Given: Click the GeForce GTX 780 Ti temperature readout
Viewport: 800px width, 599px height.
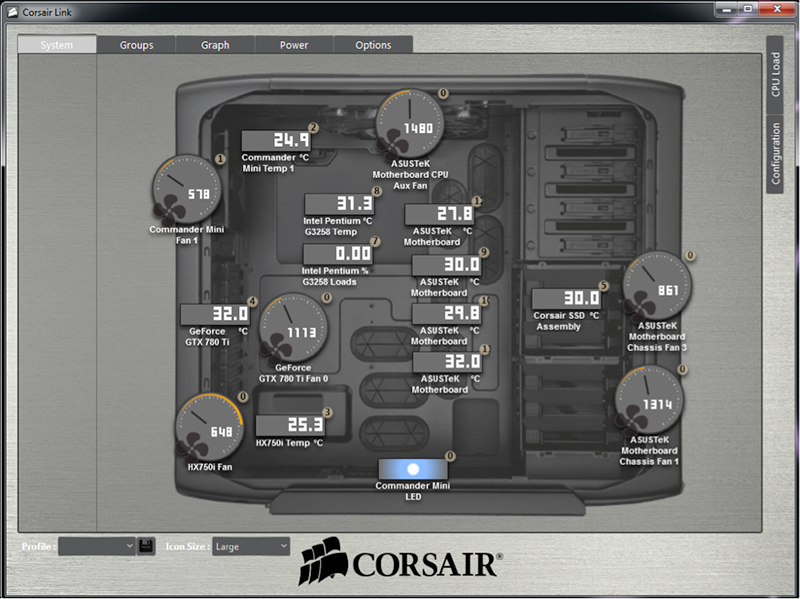Looking at the screenshot, I should [215, 314].
